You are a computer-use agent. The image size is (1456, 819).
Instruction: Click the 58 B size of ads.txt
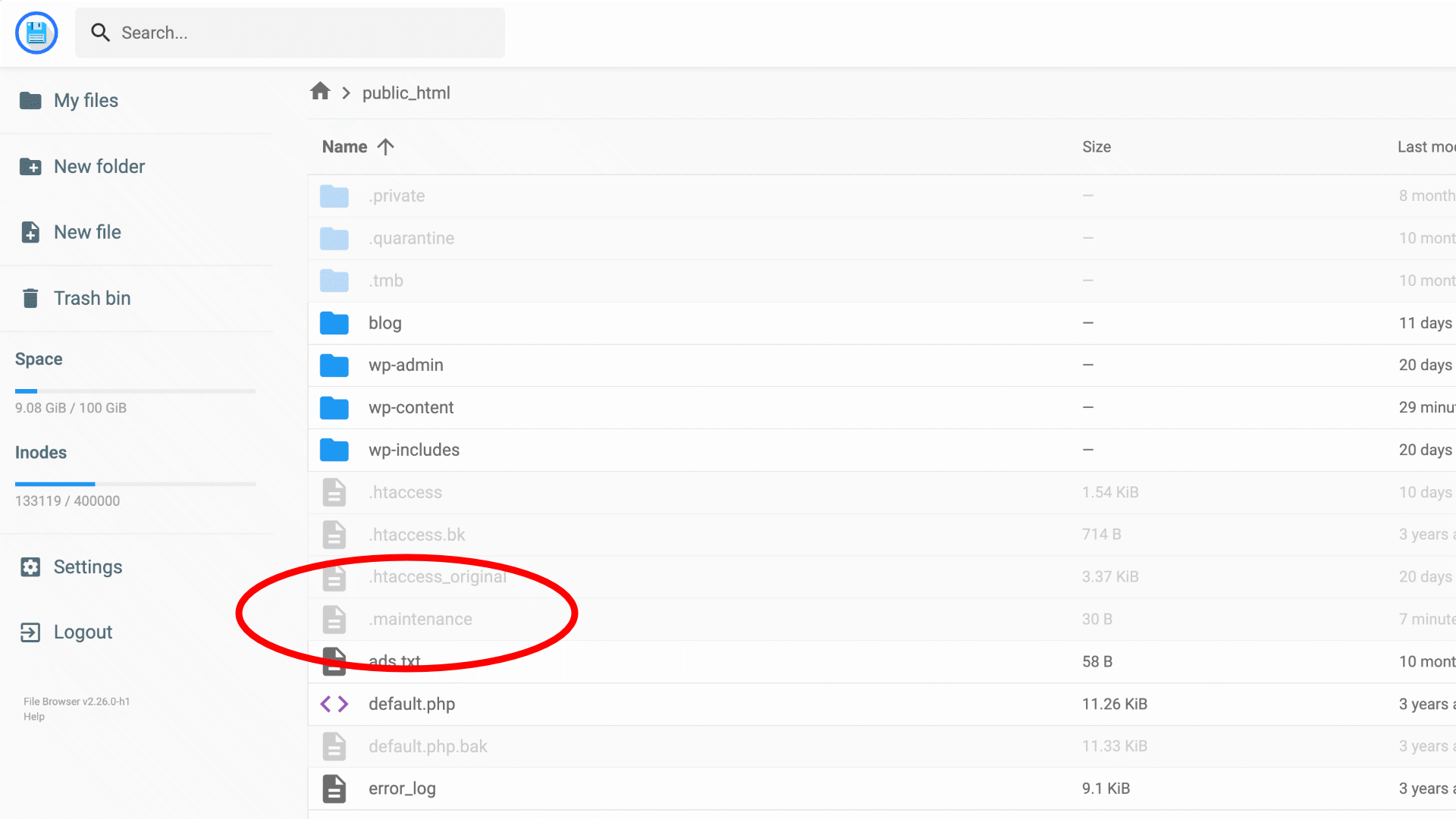(1097, 661)
